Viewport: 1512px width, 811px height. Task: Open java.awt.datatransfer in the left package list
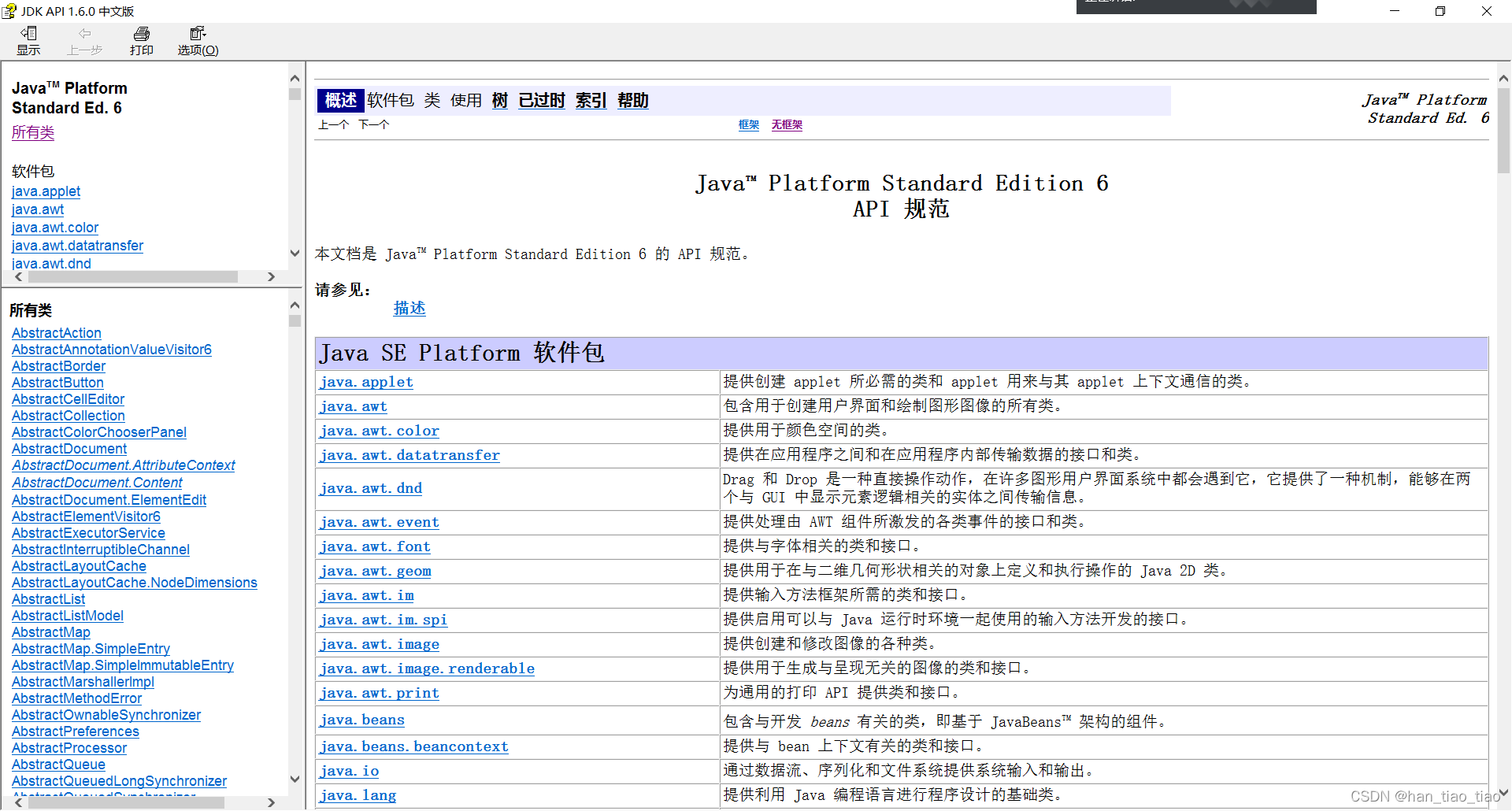pyautogui.click(x=77, y=246)
